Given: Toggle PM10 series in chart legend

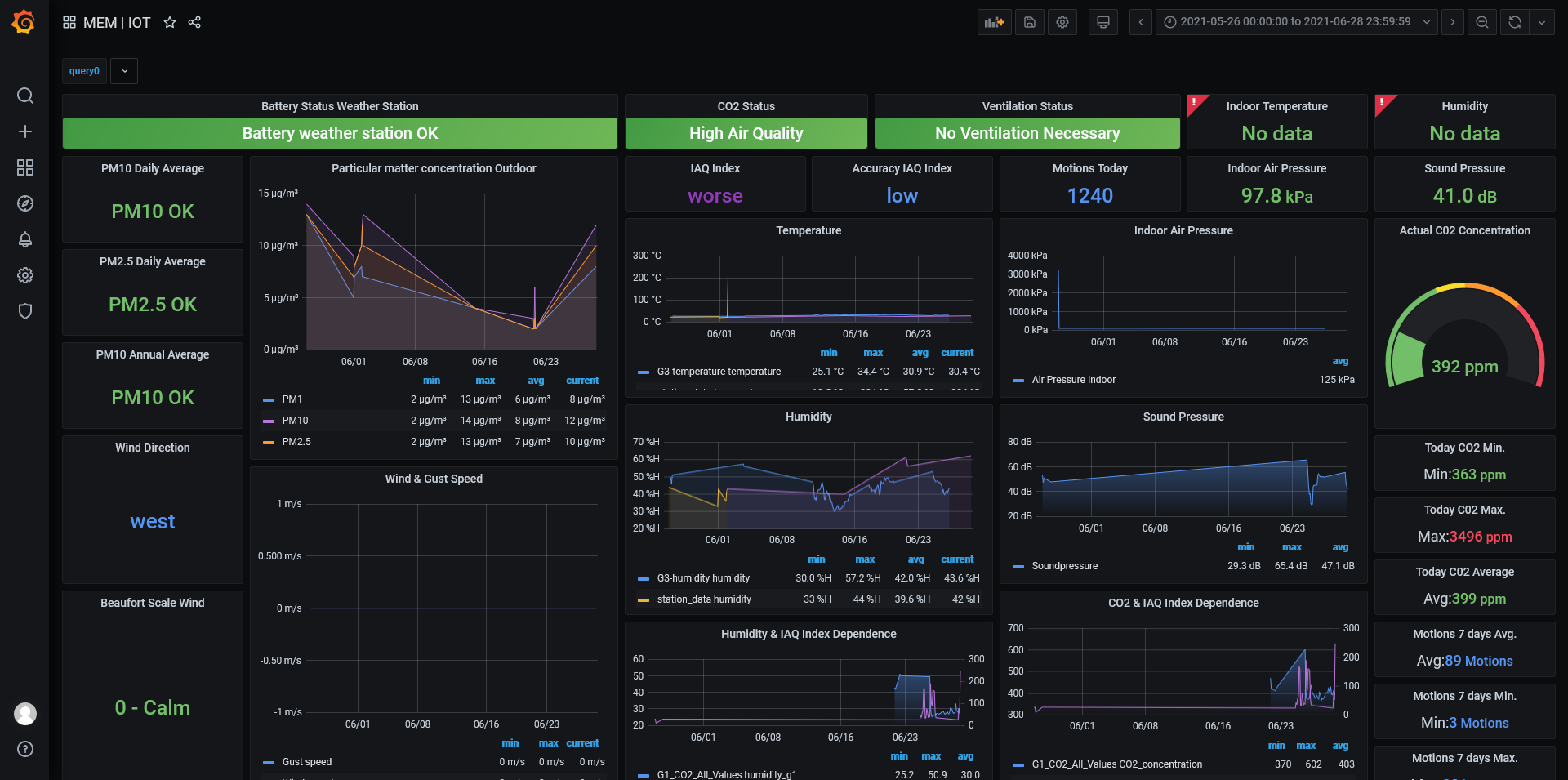Looking at the screenshot, I should [295, 421].
